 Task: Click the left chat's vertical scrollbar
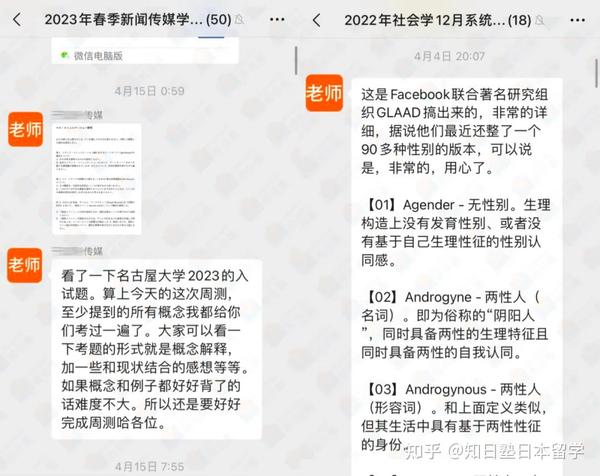295,60
